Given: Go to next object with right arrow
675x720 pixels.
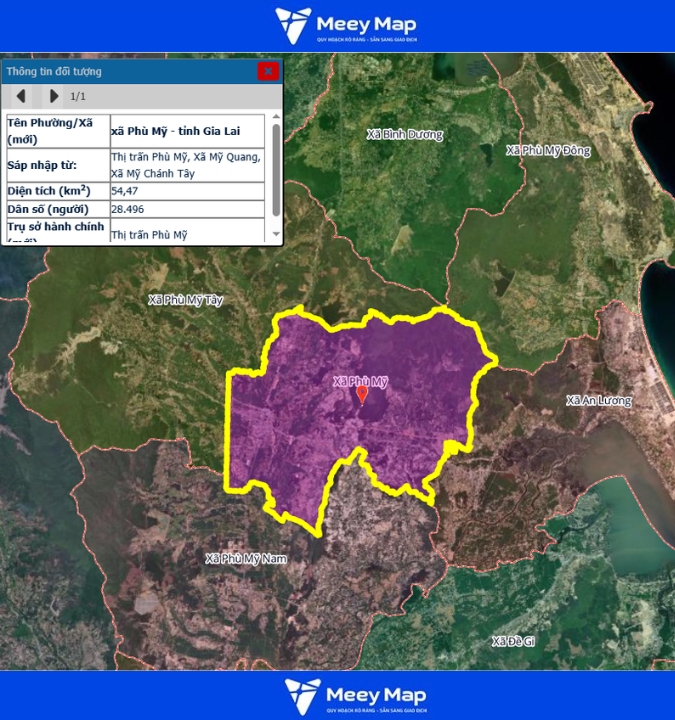Looking at the screenshot, I should point(54,97).
